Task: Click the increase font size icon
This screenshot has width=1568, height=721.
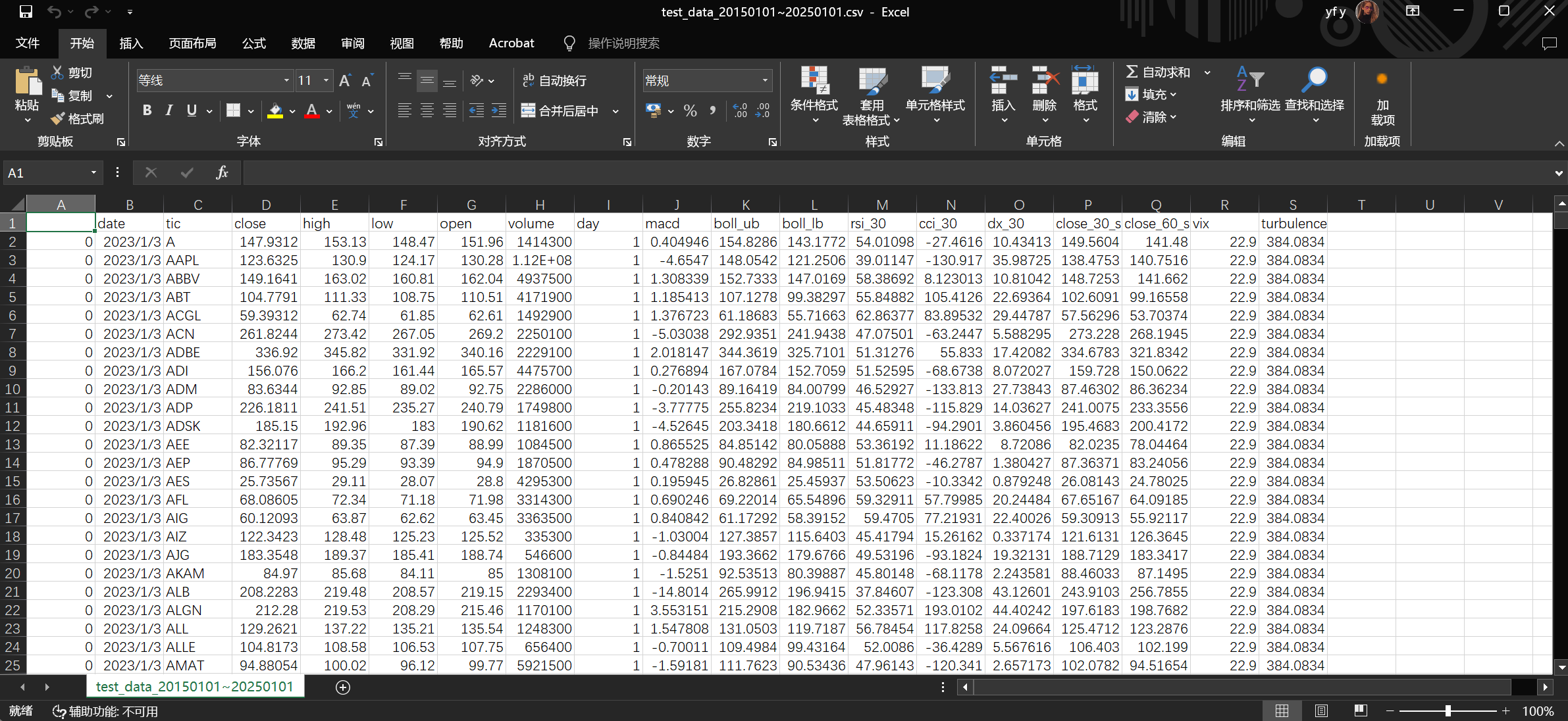Action: 345,81
